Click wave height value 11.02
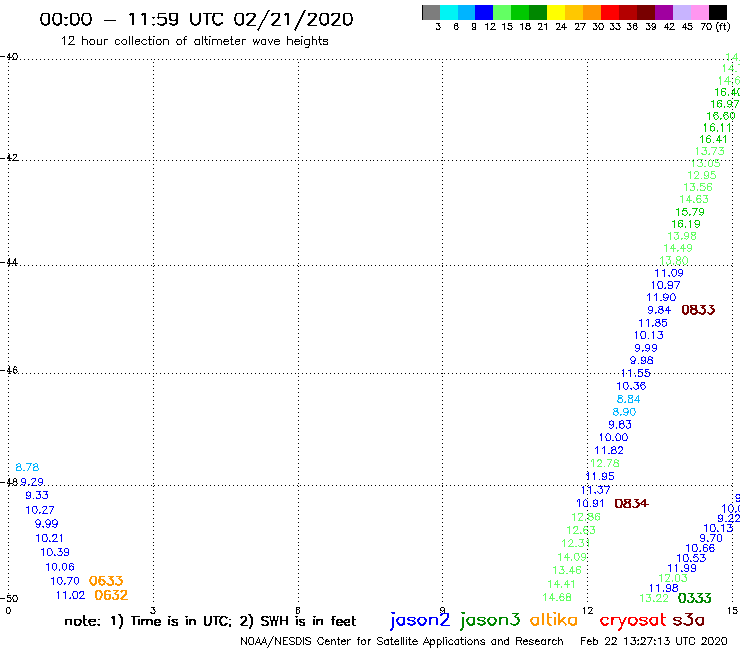 click(x=70, y=595)
